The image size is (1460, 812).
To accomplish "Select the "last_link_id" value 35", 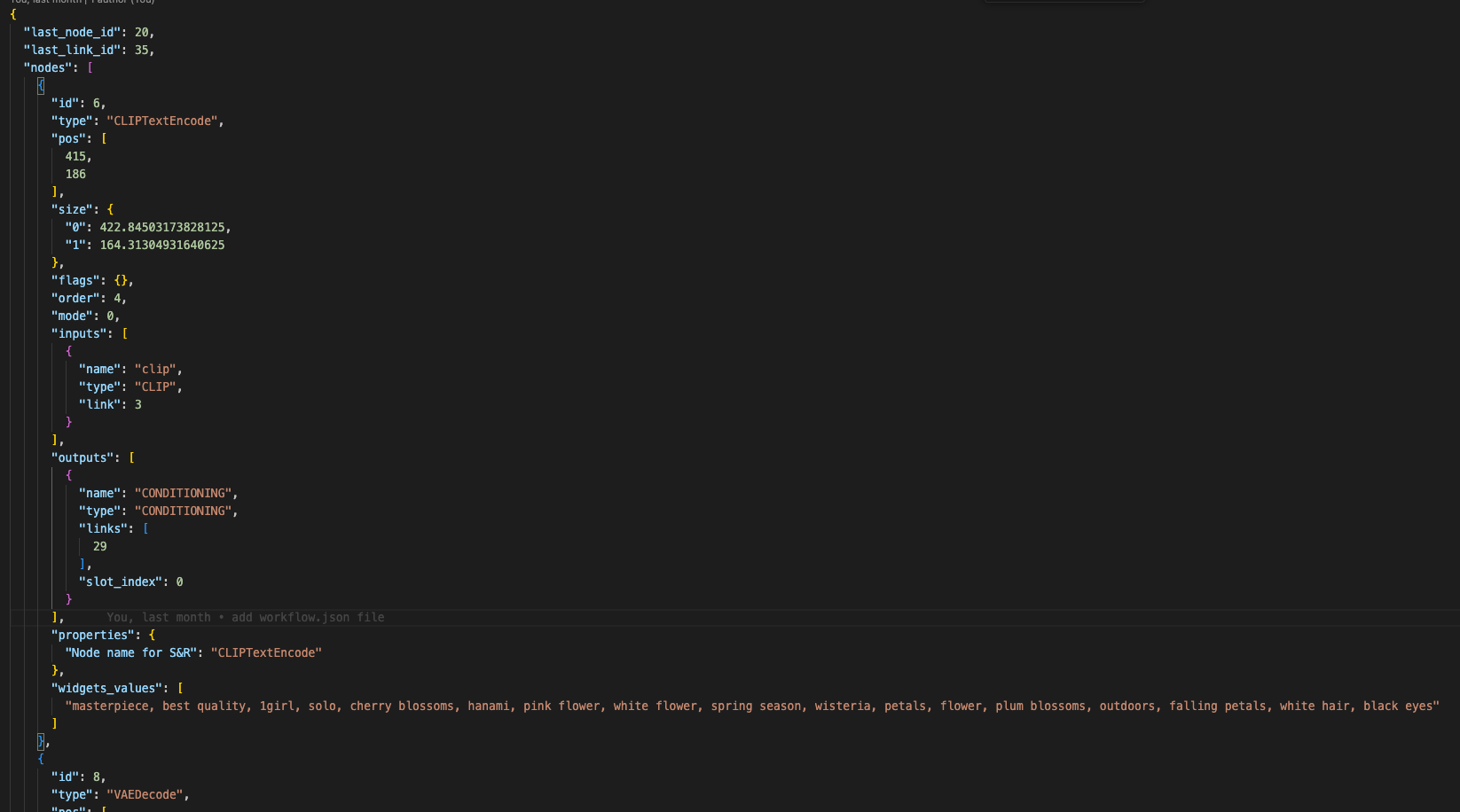I will point(142,50).
